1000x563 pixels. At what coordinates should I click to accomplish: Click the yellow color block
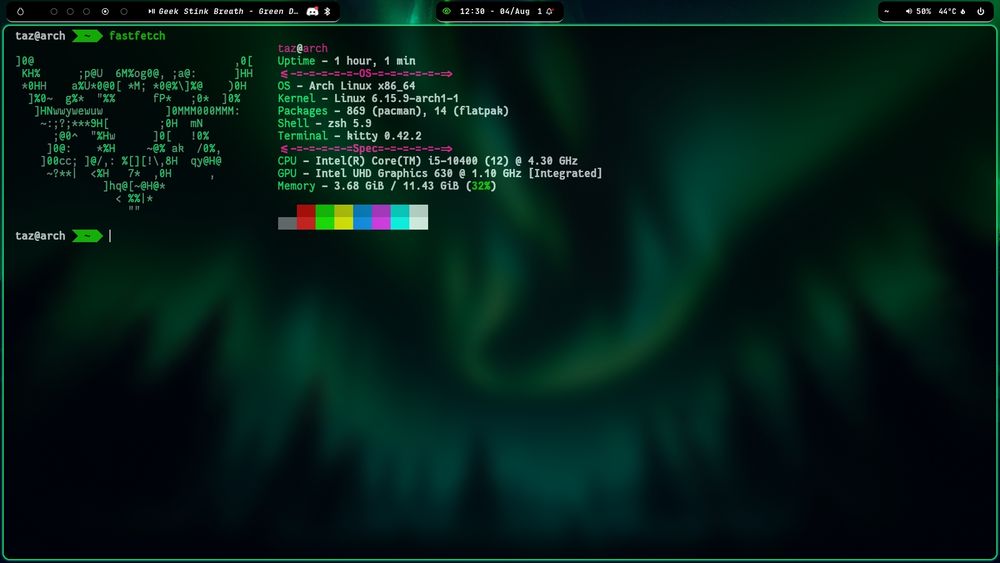click(x=344, y=217)
